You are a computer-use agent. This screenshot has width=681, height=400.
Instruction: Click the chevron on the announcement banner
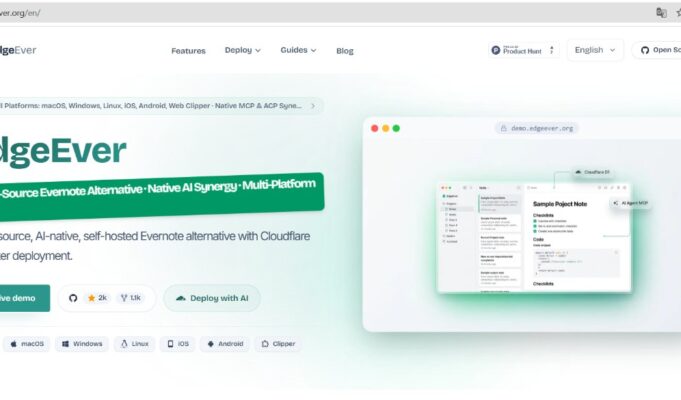point(313,106)
